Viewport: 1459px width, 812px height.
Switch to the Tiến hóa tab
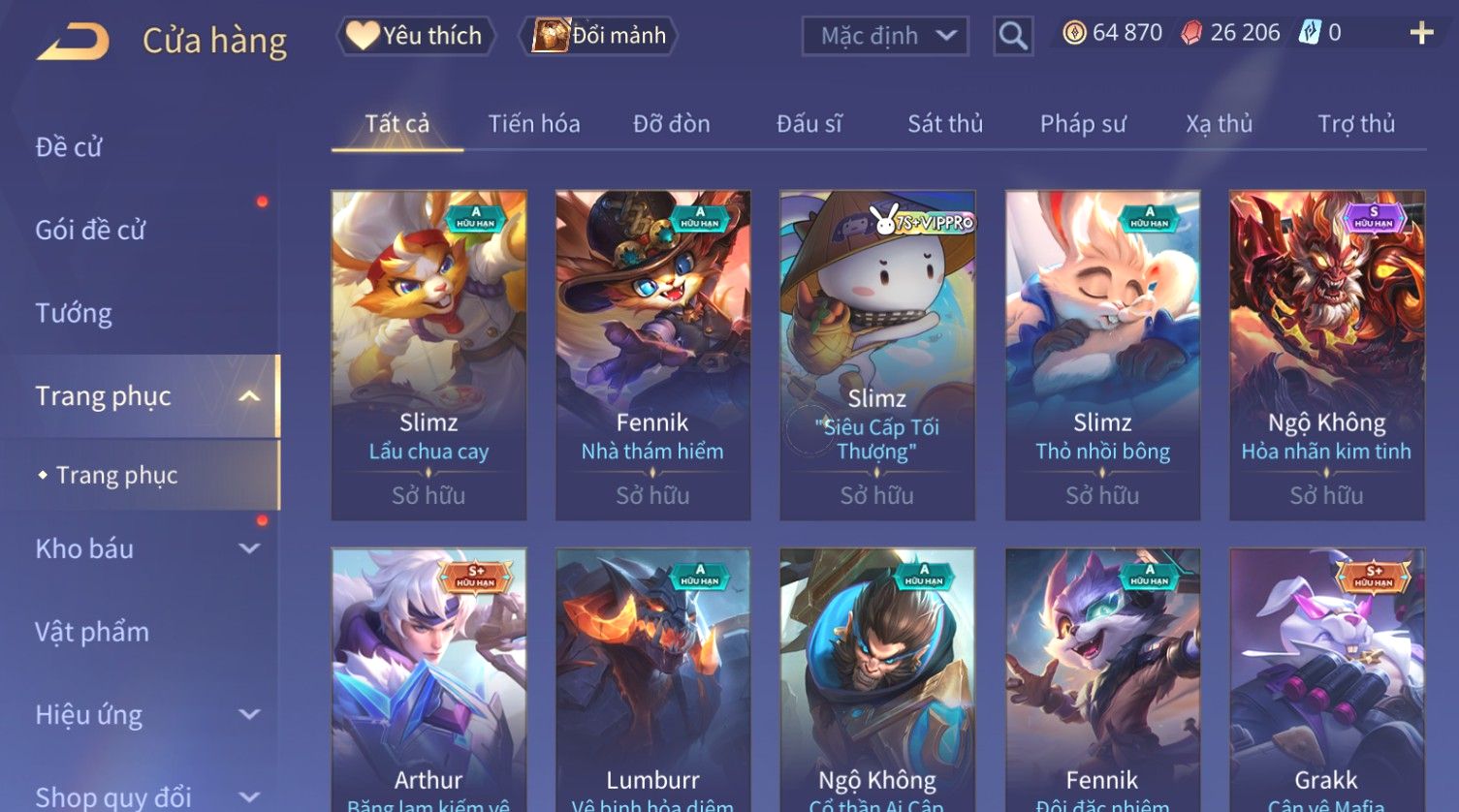534,124
